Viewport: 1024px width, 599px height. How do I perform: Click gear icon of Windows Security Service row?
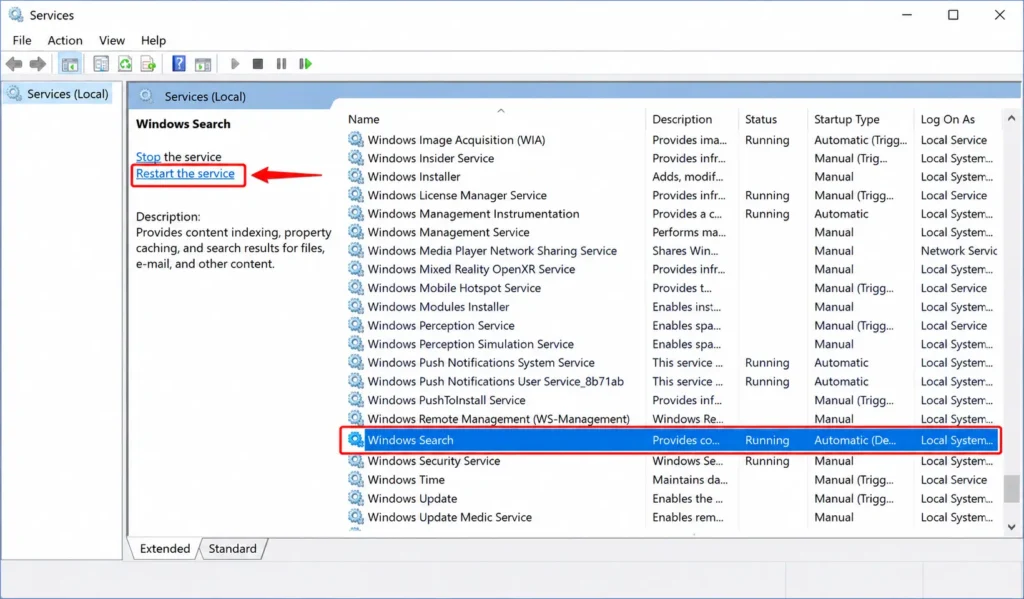(x=355, y=461)
